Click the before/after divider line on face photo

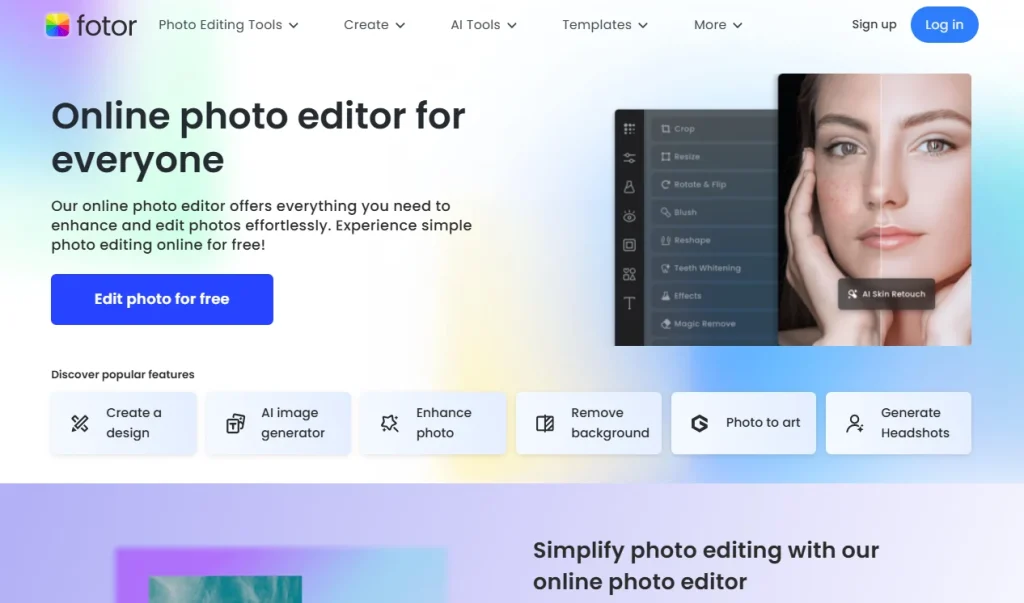click(880, 210)
